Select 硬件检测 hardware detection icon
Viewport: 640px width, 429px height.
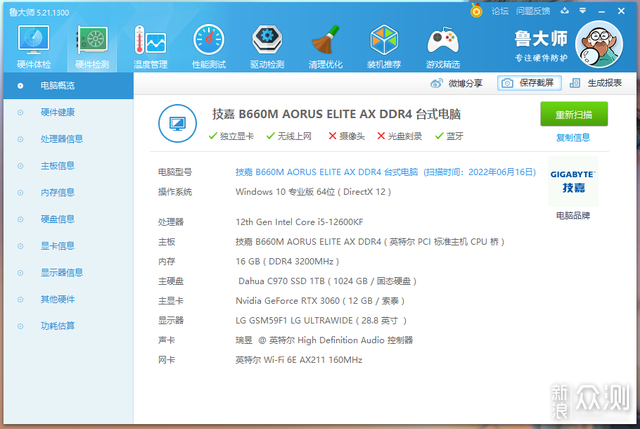click(92, 46)
